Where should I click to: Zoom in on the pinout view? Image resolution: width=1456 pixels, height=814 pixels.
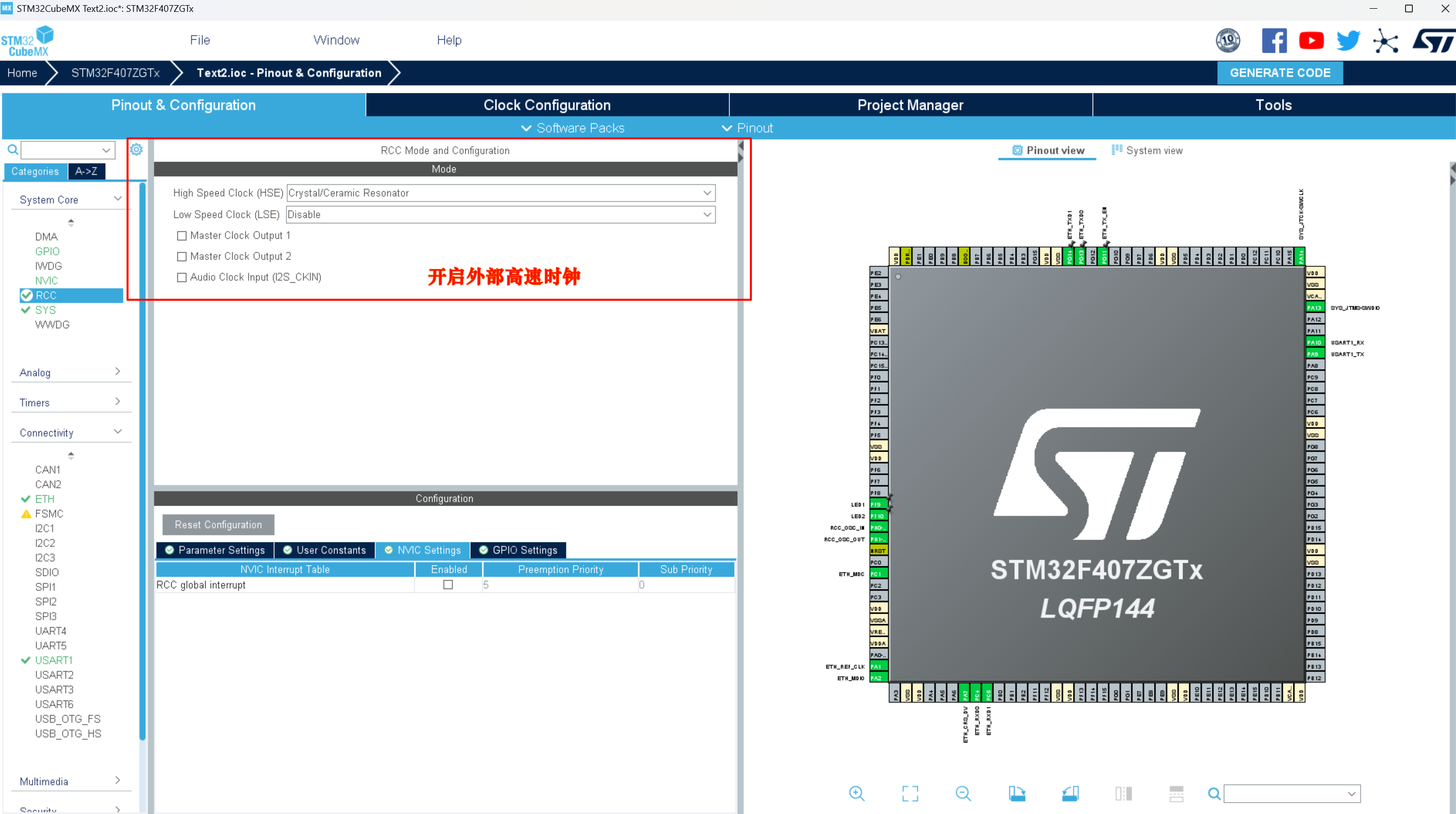pos(857,793)
